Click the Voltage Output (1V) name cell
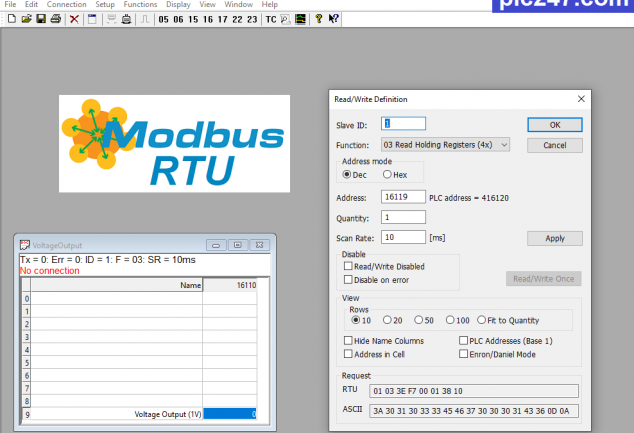This screenshot has height=433, width=634. coord(117,414)
